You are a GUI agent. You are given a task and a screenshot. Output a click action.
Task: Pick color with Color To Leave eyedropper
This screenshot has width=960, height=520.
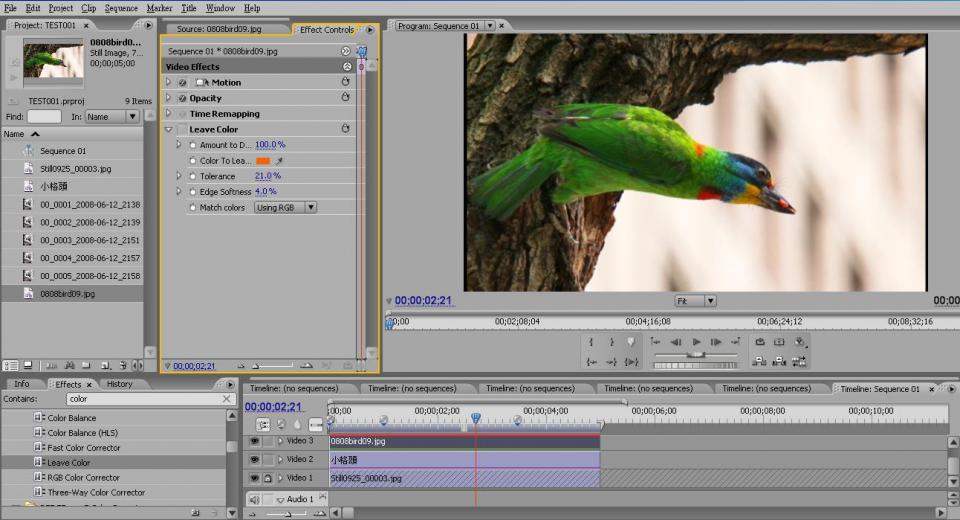280,161
